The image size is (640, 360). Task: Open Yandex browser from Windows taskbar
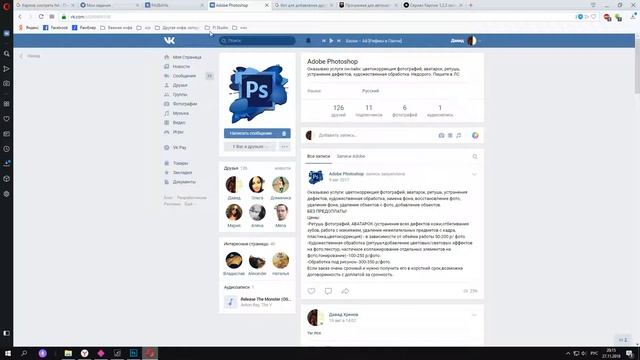pos(84,353)
